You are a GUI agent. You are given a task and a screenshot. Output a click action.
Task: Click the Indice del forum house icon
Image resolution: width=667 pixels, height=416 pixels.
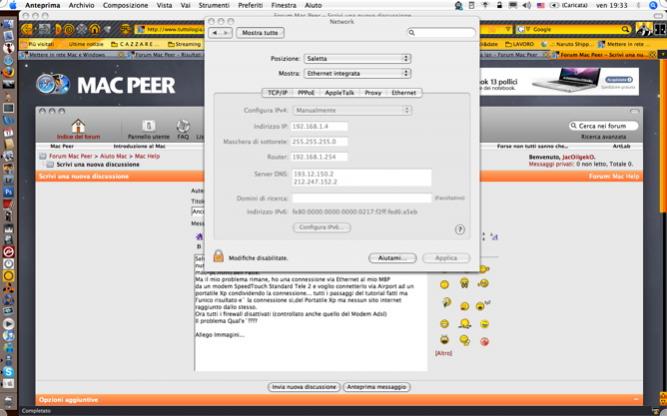[78, 125]
